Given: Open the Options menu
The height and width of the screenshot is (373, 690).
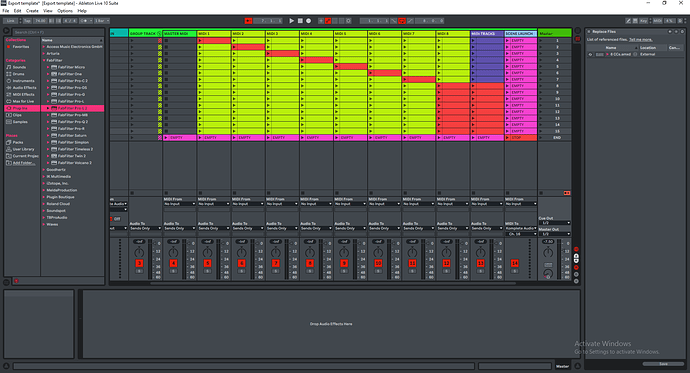Looking at the screenshot, I should pyautogui.click(x=65, y=11).
